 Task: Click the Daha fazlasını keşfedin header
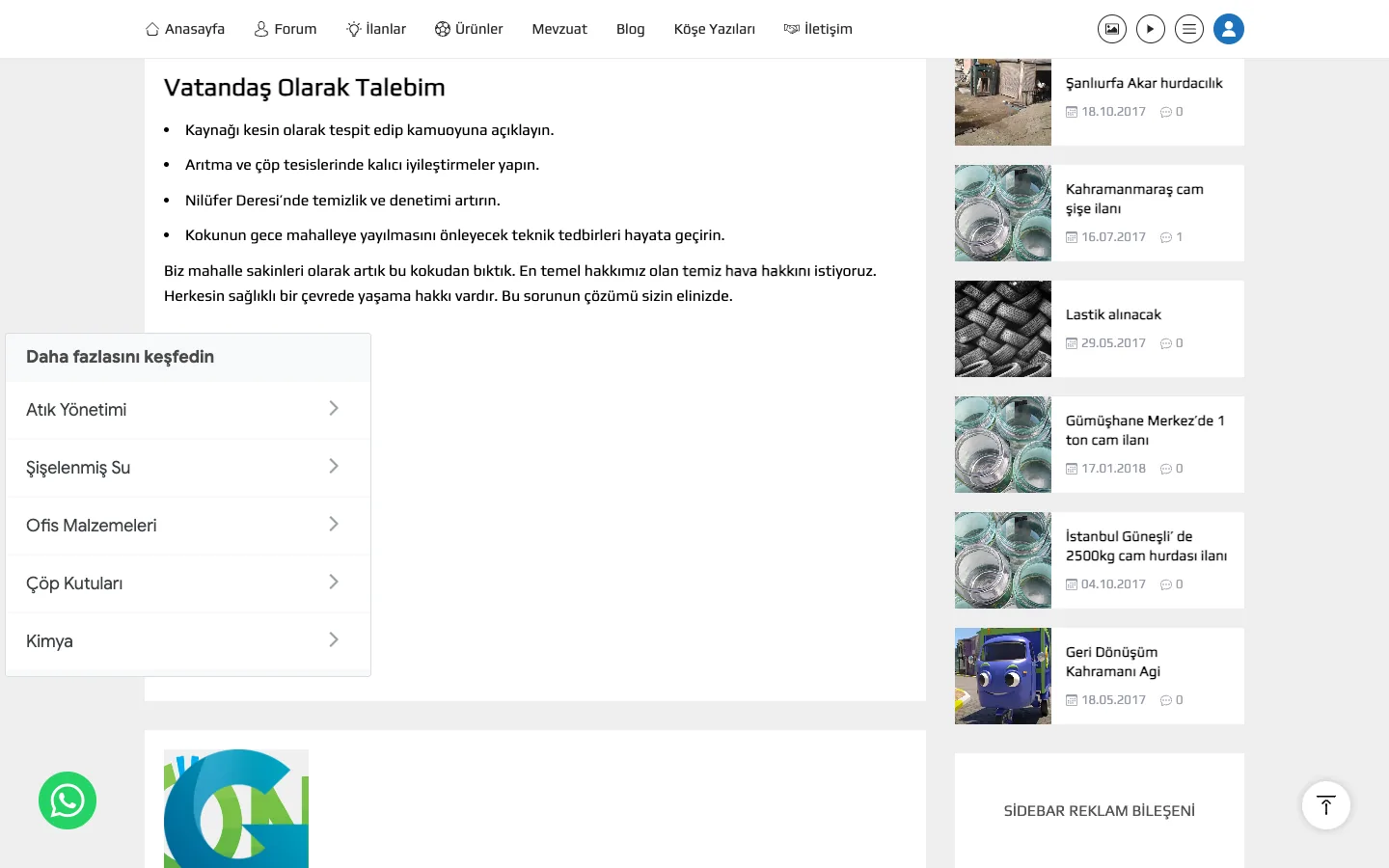point(121,357)
